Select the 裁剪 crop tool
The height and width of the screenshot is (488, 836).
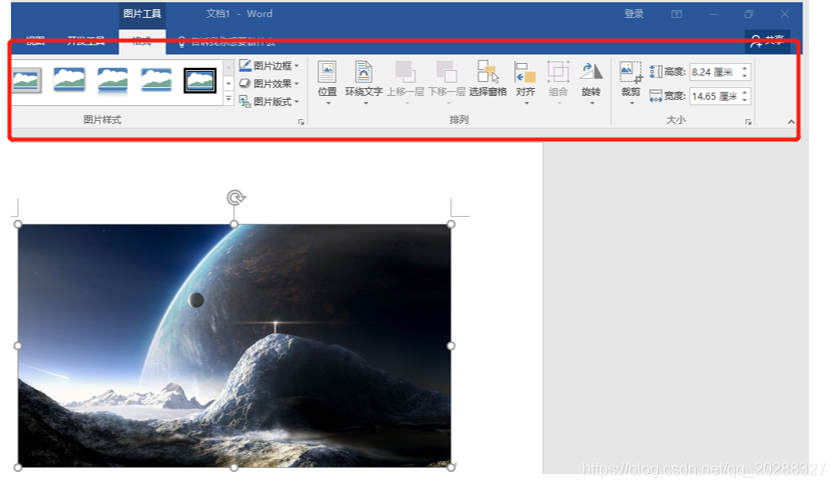631,78
